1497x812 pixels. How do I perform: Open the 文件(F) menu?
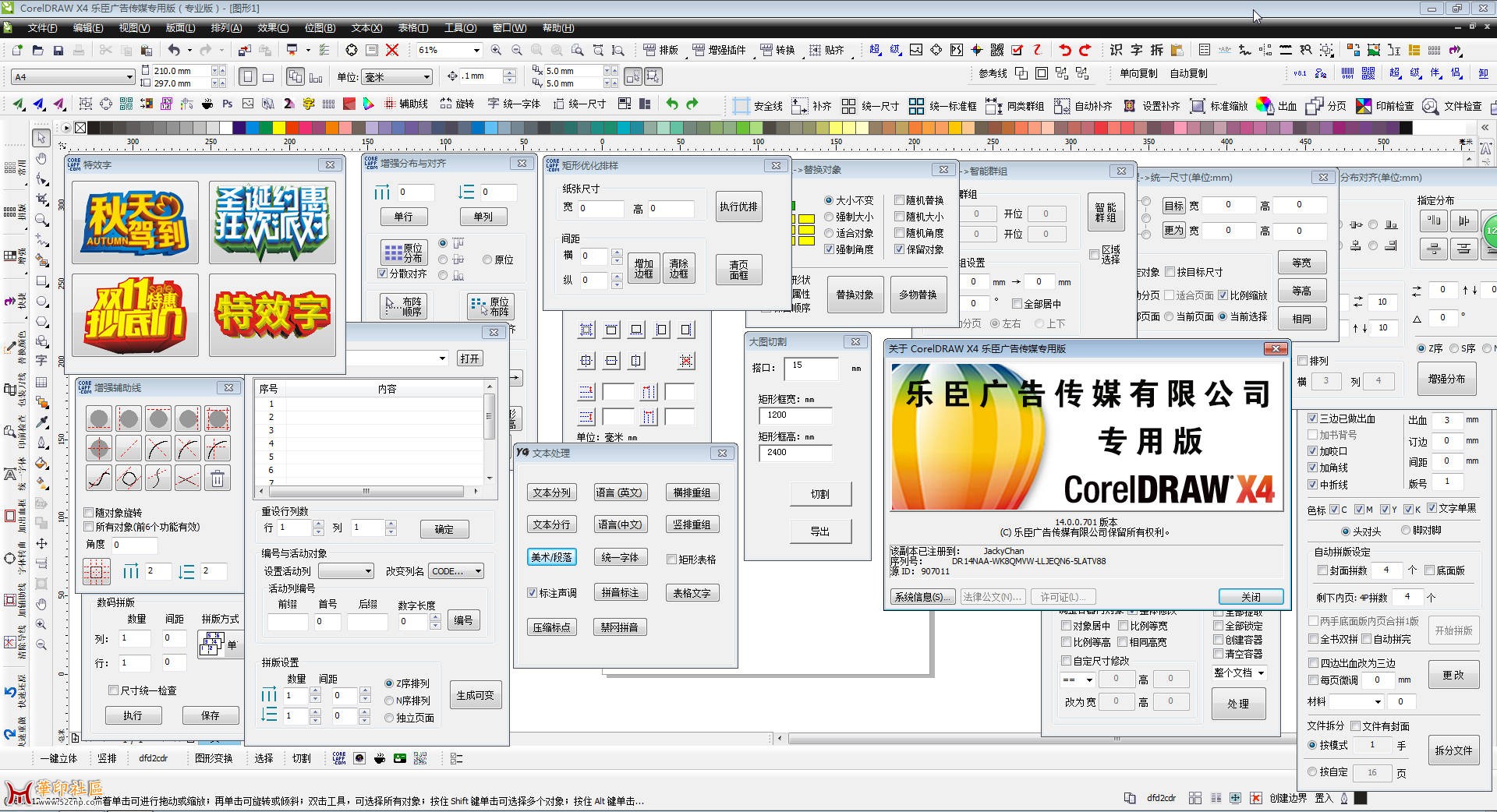click(x=42, y=28)
